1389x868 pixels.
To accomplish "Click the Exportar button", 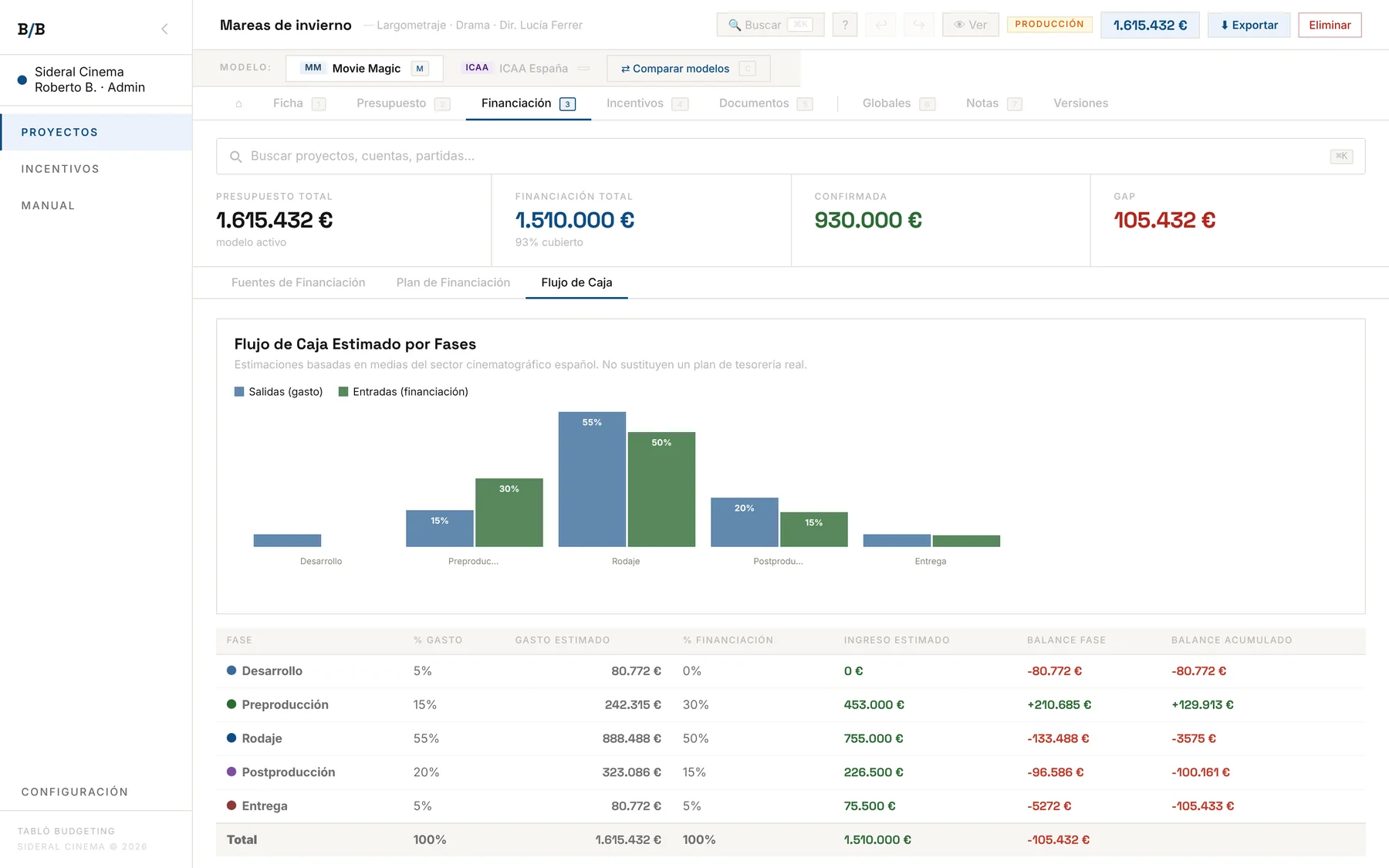I will pos(1249,25).
